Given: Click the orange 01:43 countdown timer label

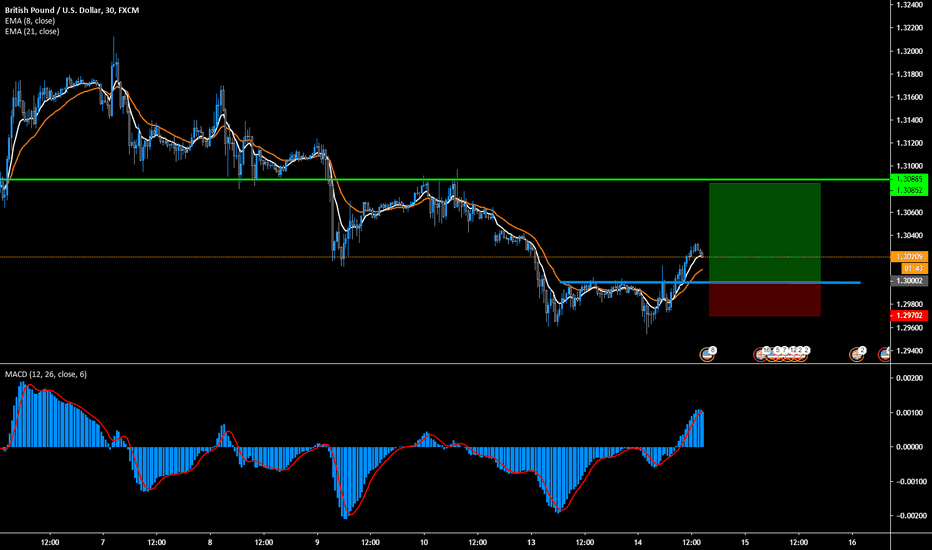Looking at the screenshot, I should (909, 269).
